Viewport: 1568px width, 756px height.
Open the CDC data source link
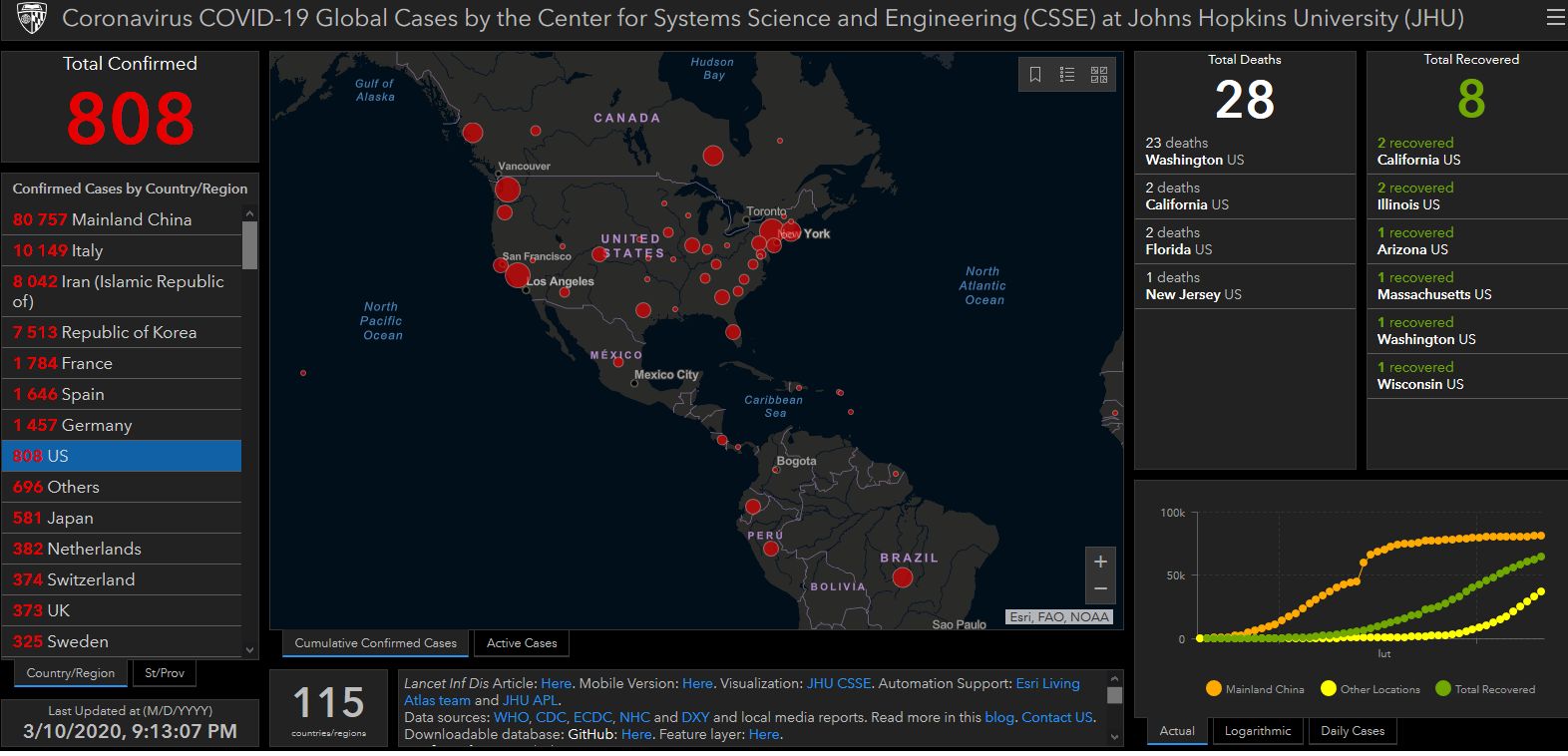point(551,717)
